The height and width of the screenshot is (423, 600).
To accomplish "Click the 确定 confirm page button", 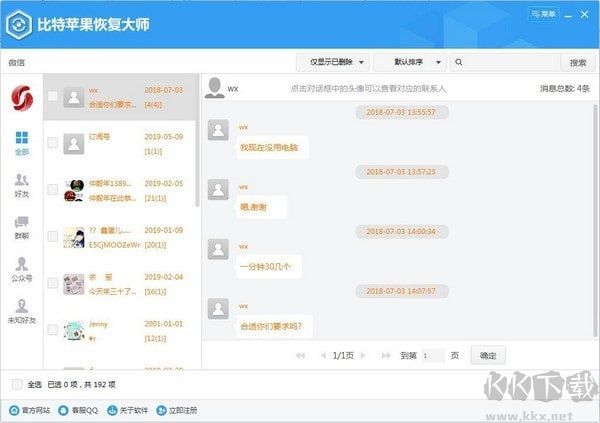I will 488,356.
